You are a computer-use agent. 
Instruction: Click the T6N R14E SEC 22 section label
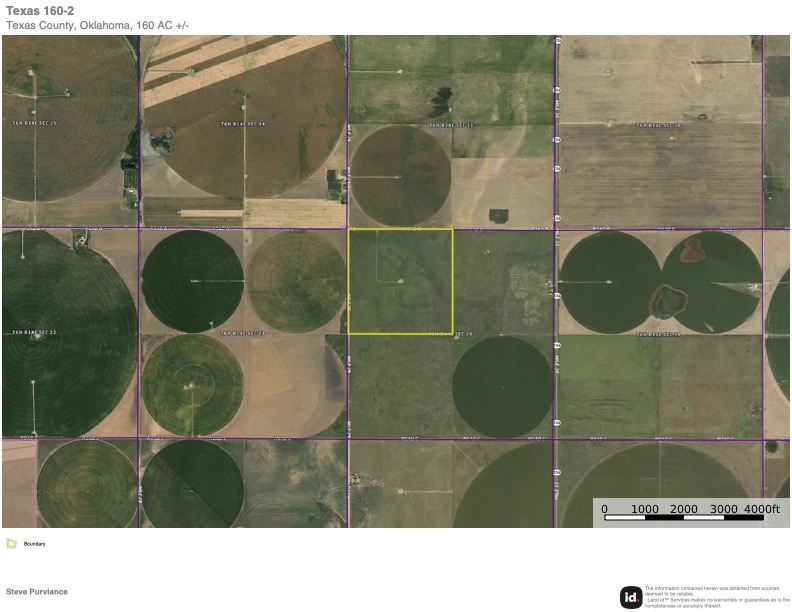click(x=34, y=332)
